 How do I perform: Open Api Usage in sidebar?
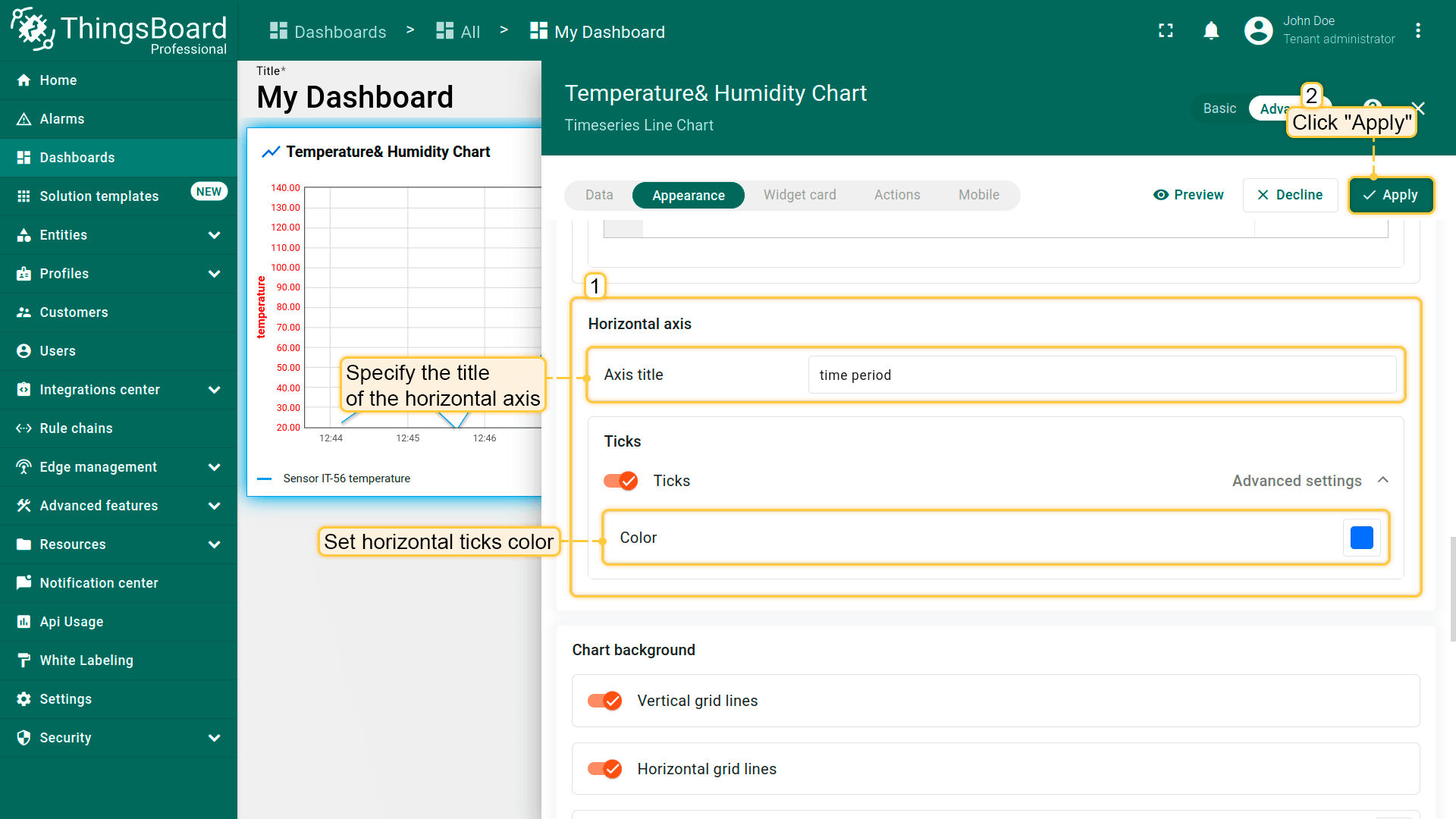coord(71,622)
